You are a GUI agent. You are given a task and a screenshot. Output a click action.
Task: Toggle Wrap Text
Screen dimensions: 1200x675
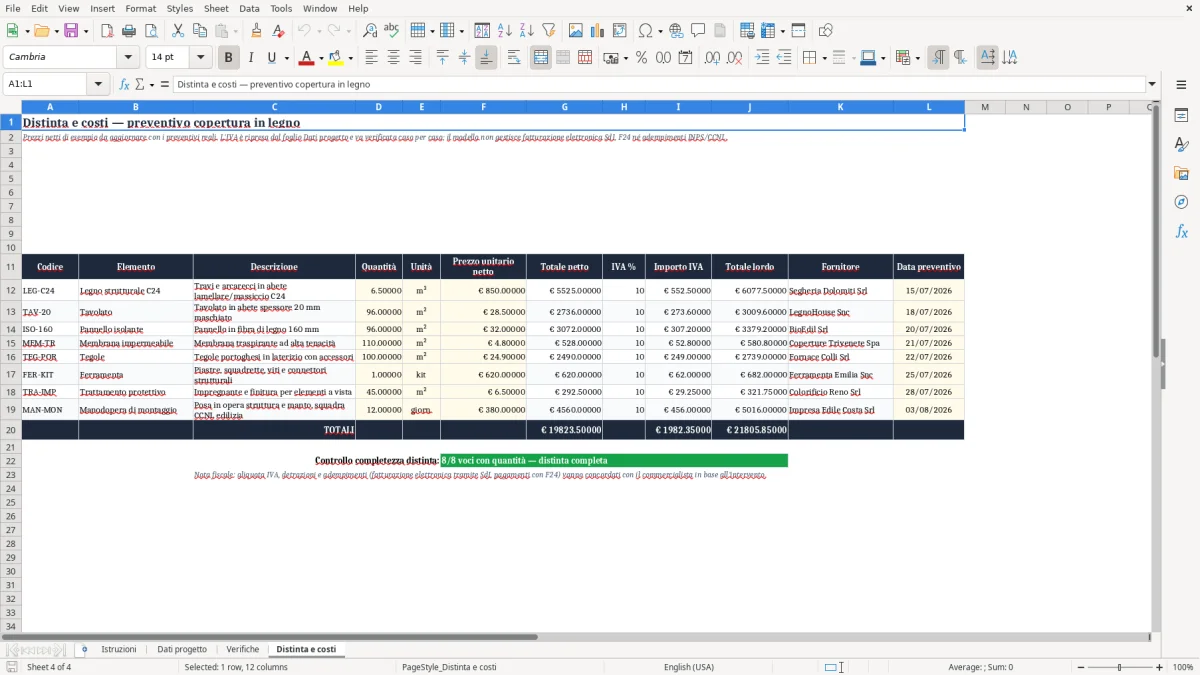514,58
